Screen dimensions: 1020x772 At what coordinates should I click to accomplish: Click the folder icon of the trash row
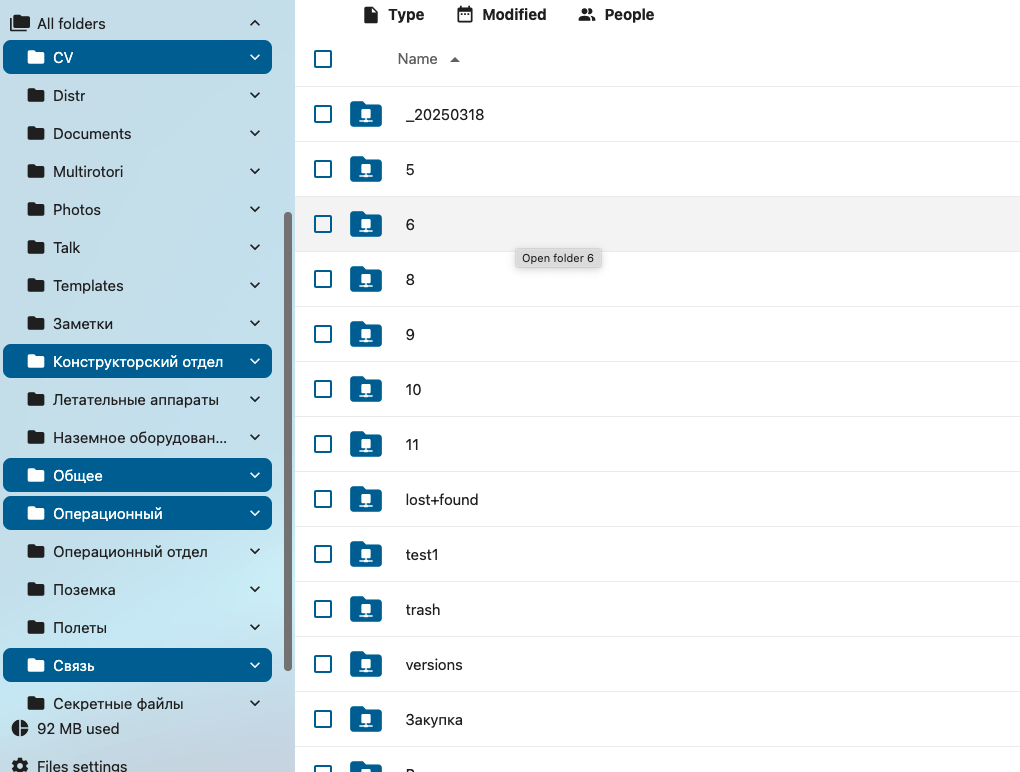click(366, 609)
